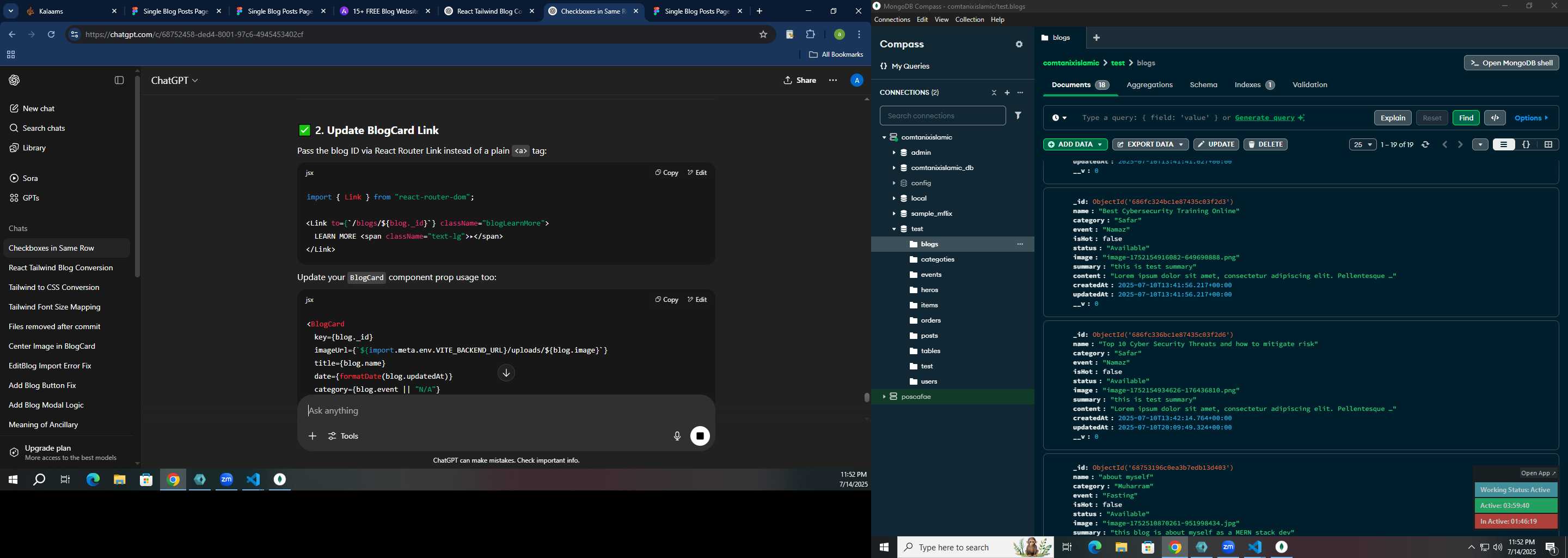The width and height of the screenshot is (1568, 558).
Task: Change documents per page from 25
Action: click(1362, 144)
